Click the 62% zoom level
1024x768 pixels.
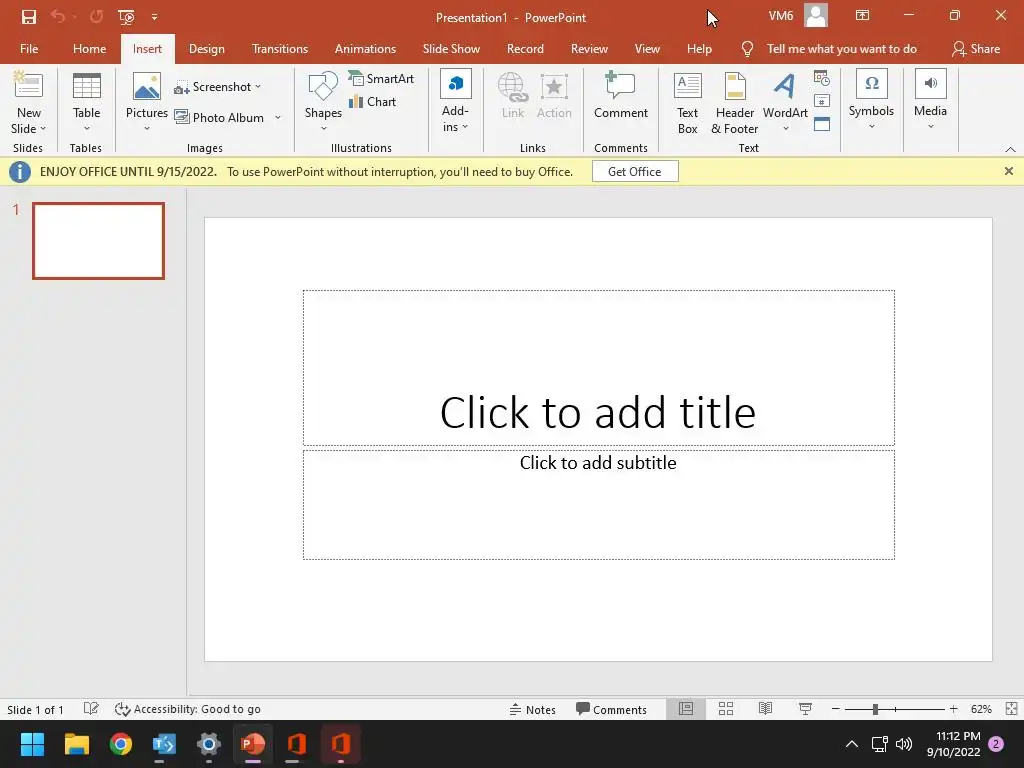pos(981,709)
